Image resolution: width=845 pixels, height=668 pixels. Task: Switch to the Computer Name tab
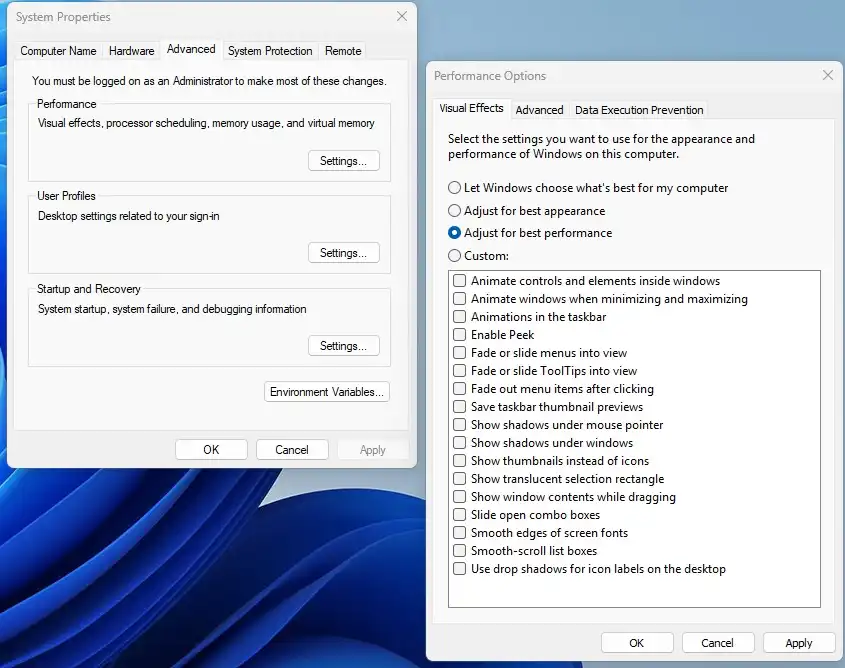pyautogui.click(x=58, y=50)
